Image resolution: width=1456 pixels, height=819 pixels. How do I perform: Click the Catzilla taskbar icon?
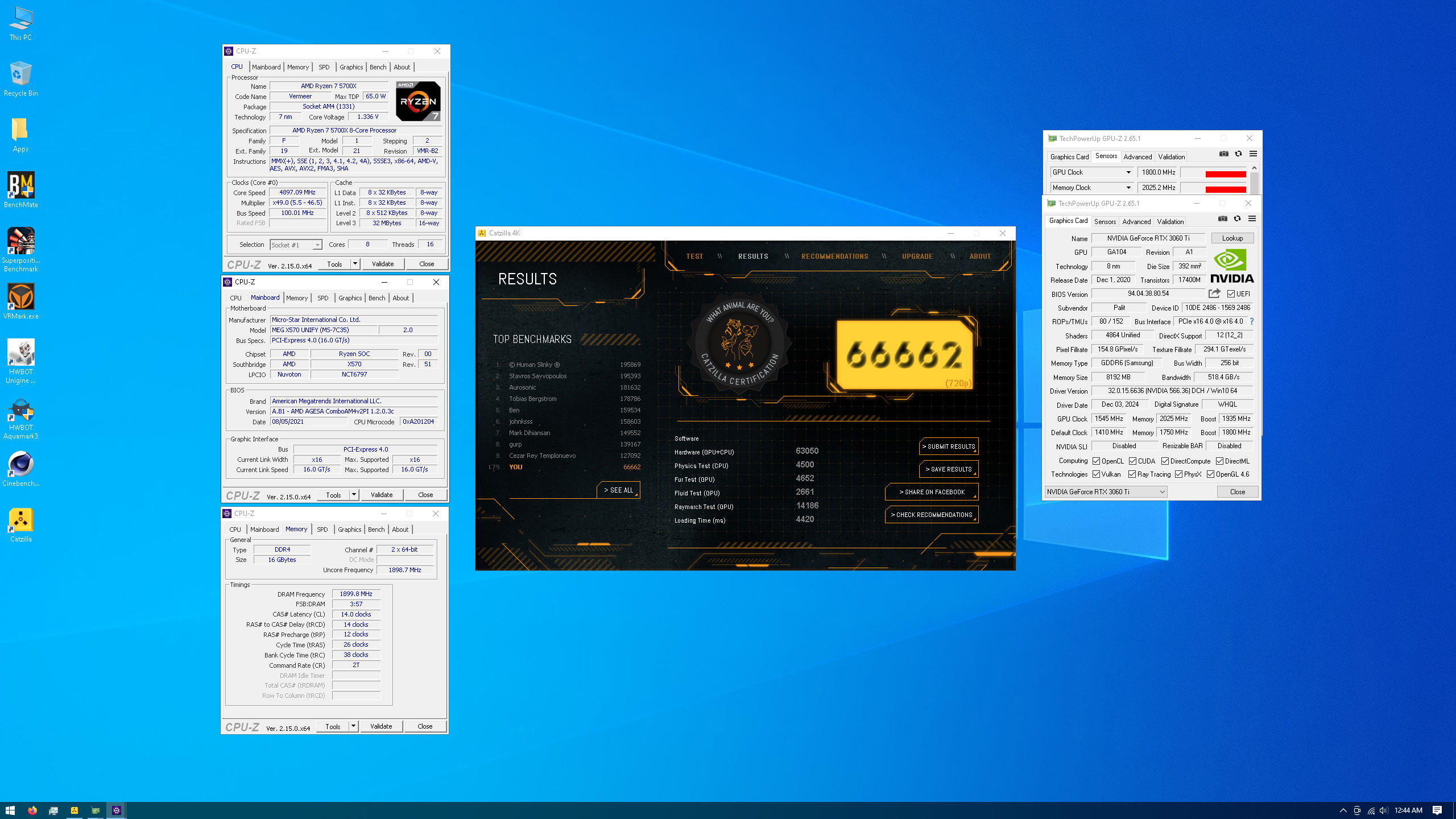tap(74, 810)
